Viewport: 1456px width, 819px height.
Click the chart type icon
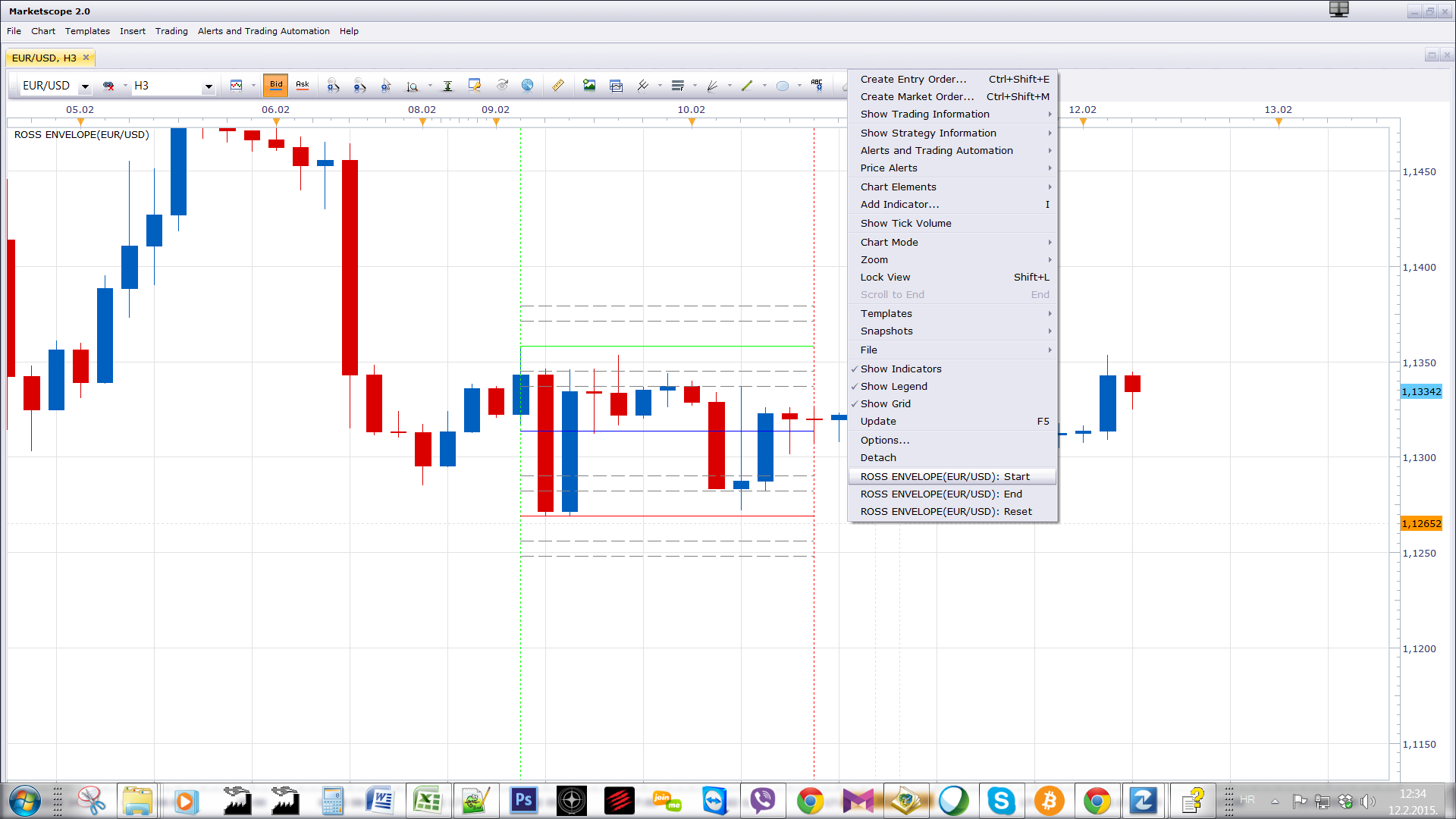coord(237,86)
